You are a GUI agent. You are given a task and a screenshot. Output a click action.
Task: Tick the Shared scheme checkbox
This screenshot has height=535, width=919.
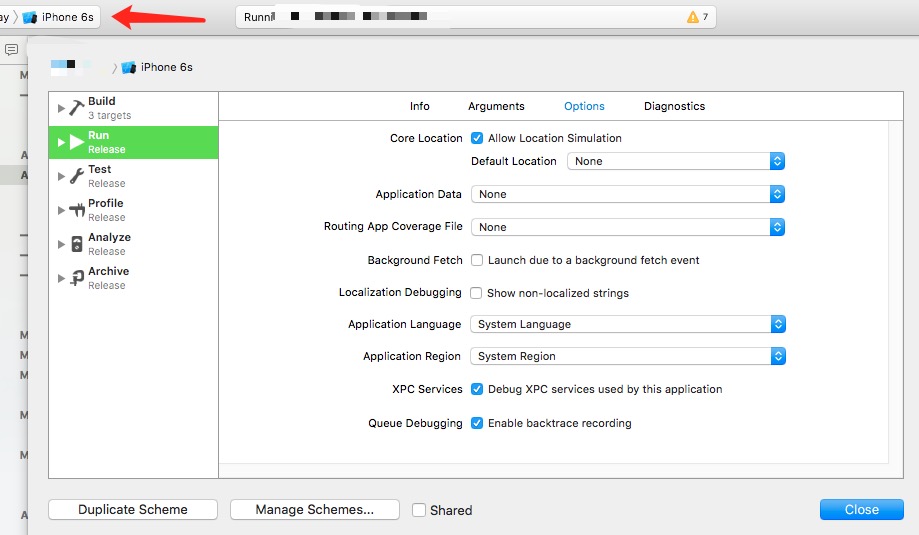(418, 510)
